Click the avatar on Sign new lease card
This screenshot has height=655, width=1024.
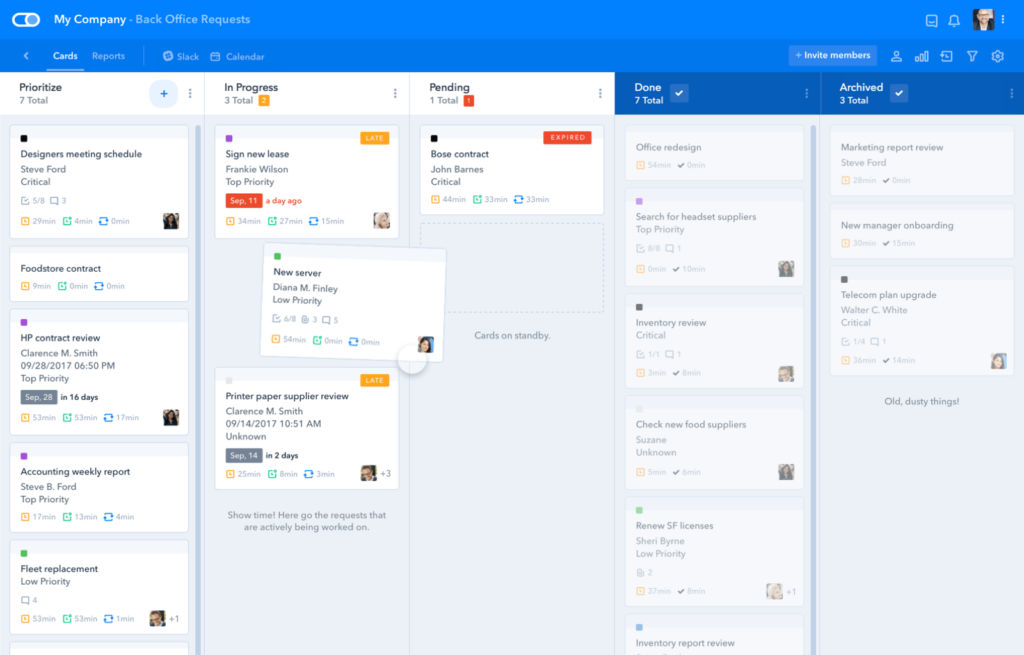[381, 220]
